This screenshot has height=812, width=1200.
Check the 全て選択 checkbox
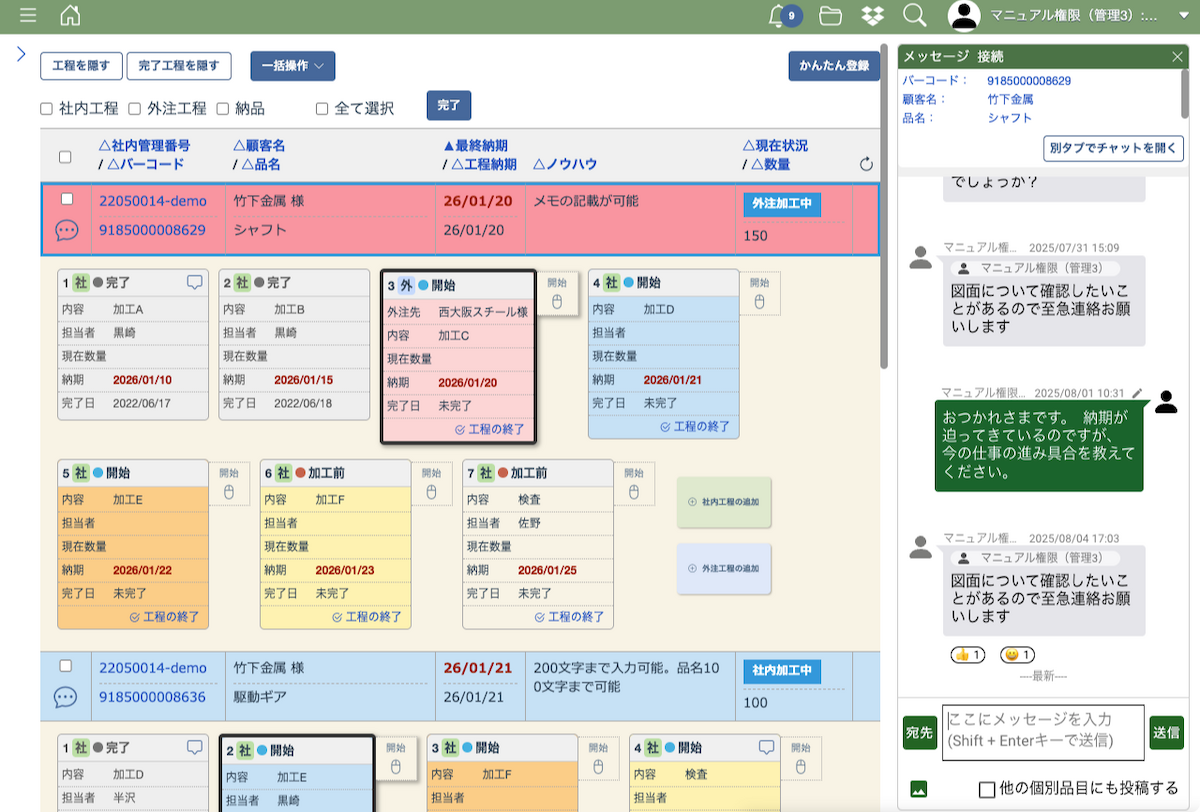coord(322,108)
